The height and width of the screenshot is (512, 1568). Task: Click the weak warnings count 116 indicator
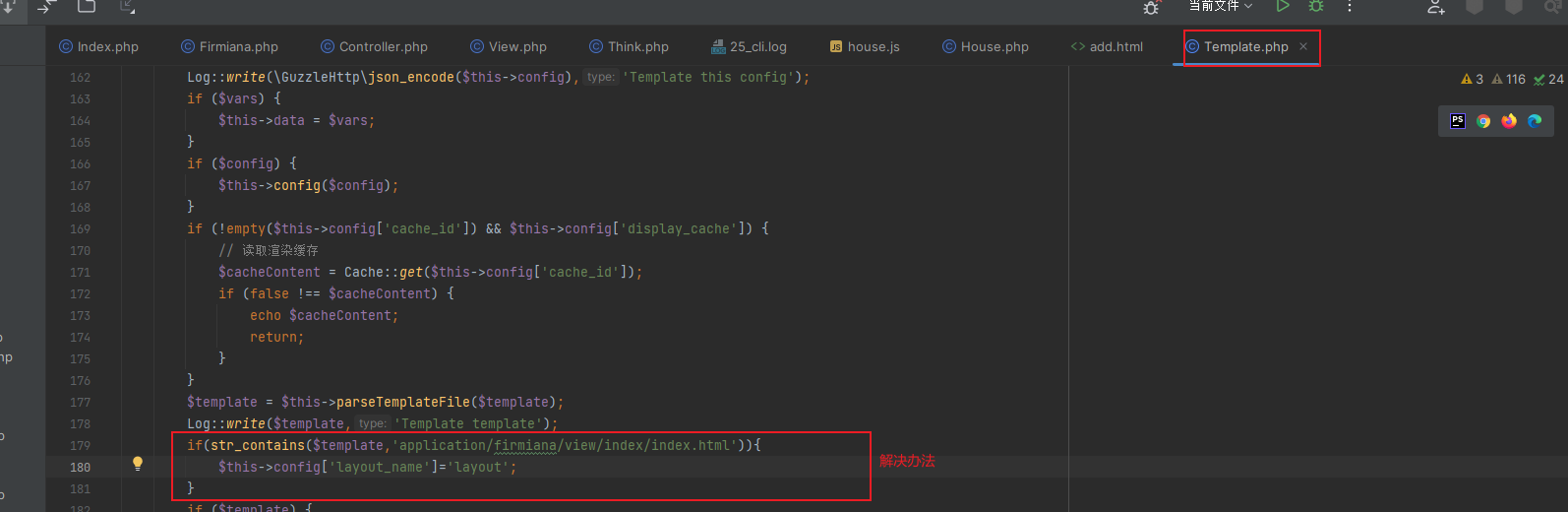point(1509,79)
